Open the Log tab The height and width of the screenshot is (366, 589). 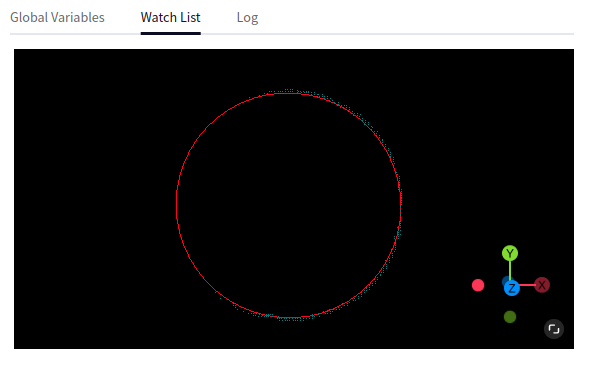pos(247,17)
